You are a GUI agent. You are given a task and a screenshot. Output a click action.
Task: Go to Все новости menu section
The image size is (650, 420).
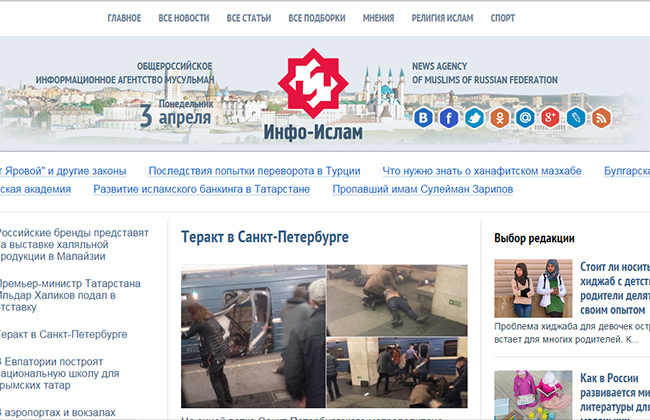point(186,18)
